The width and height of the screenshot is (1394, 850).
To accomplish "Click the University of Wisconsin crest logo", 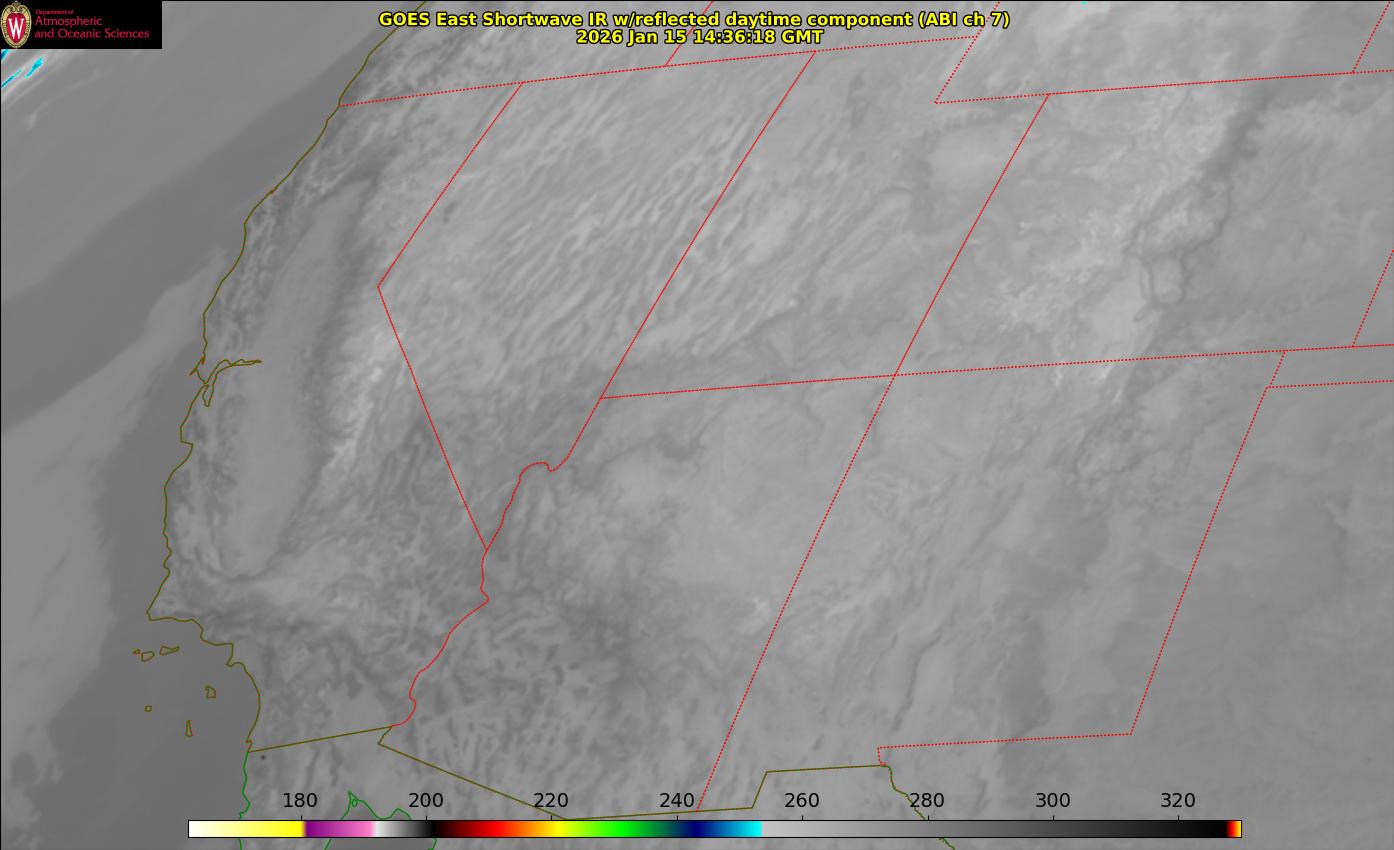I will (17, 25).
